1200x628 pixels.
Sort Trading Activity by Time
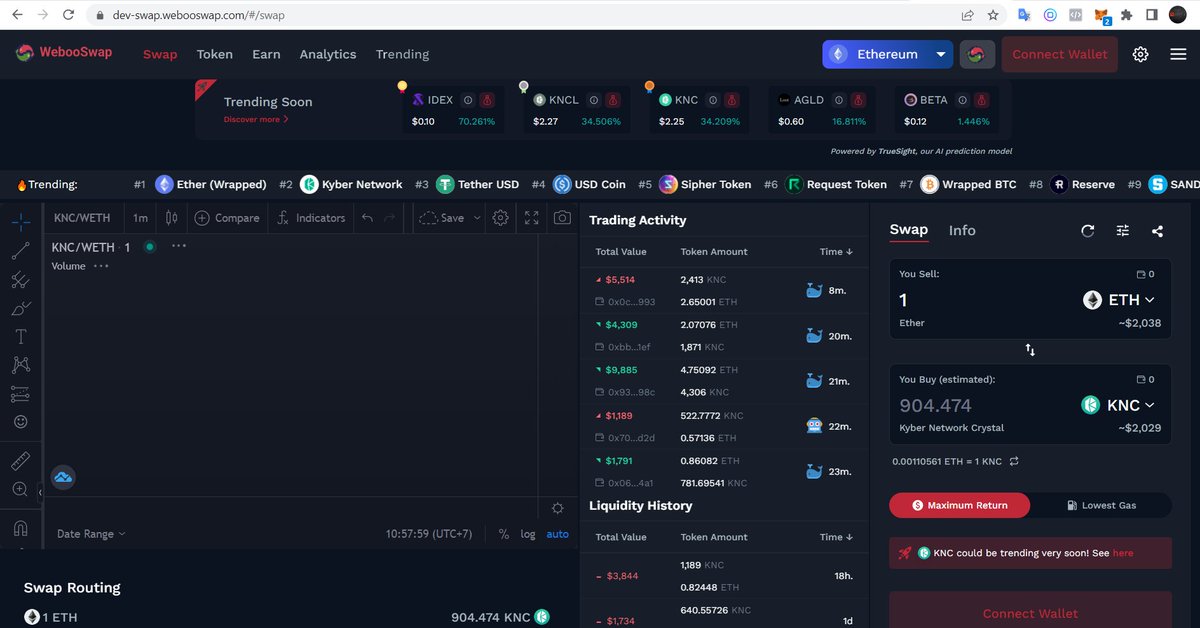click(x=837, y=252)
